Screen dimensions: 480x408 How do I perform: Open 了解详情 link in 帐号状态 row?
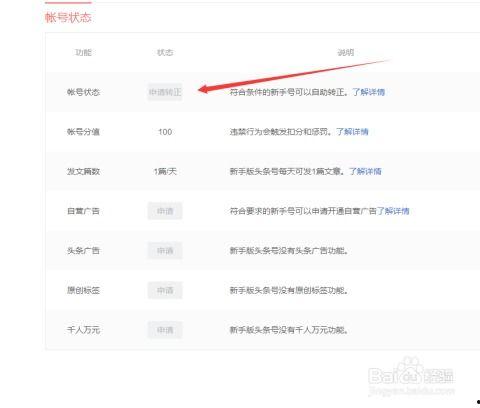369,92
